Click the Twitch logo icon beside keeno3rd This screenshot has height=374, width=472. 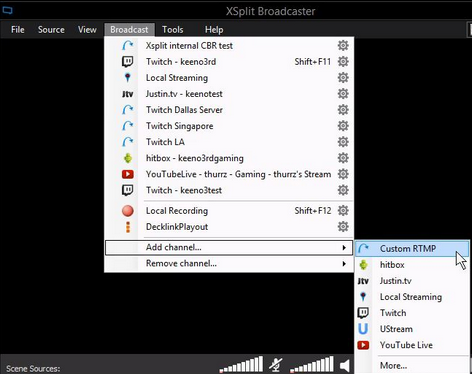[x=127, y=61]
